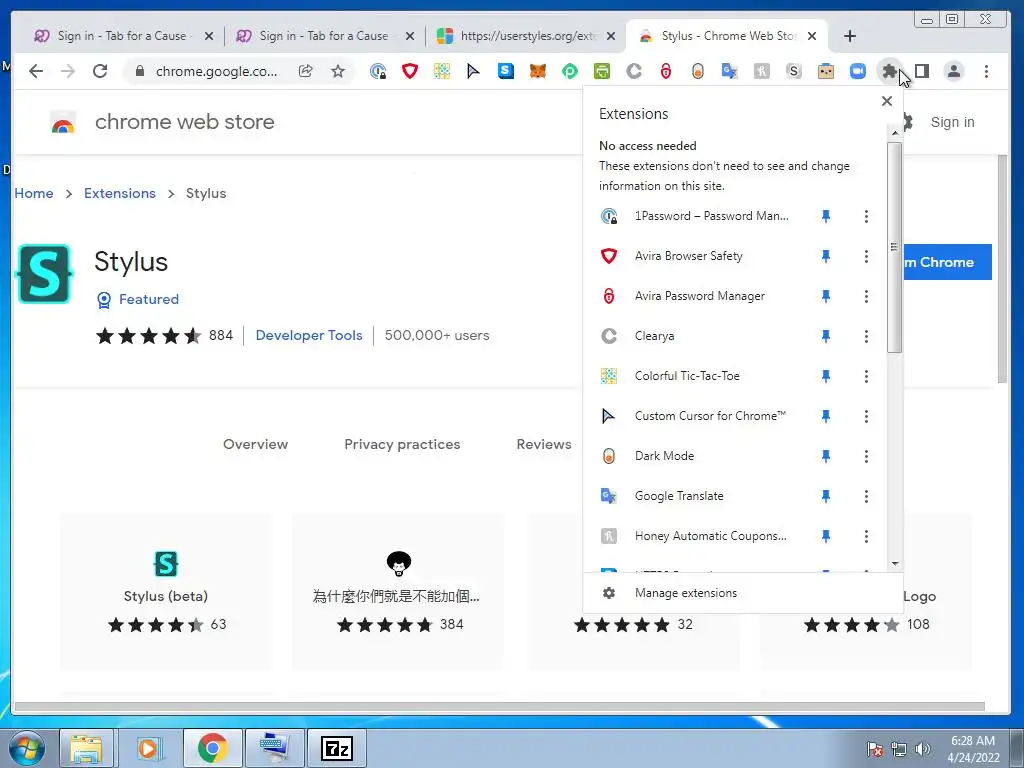
Task: Click Dark Mode toolbar icon
Action: pyautogui.click(x=697, y=71)
